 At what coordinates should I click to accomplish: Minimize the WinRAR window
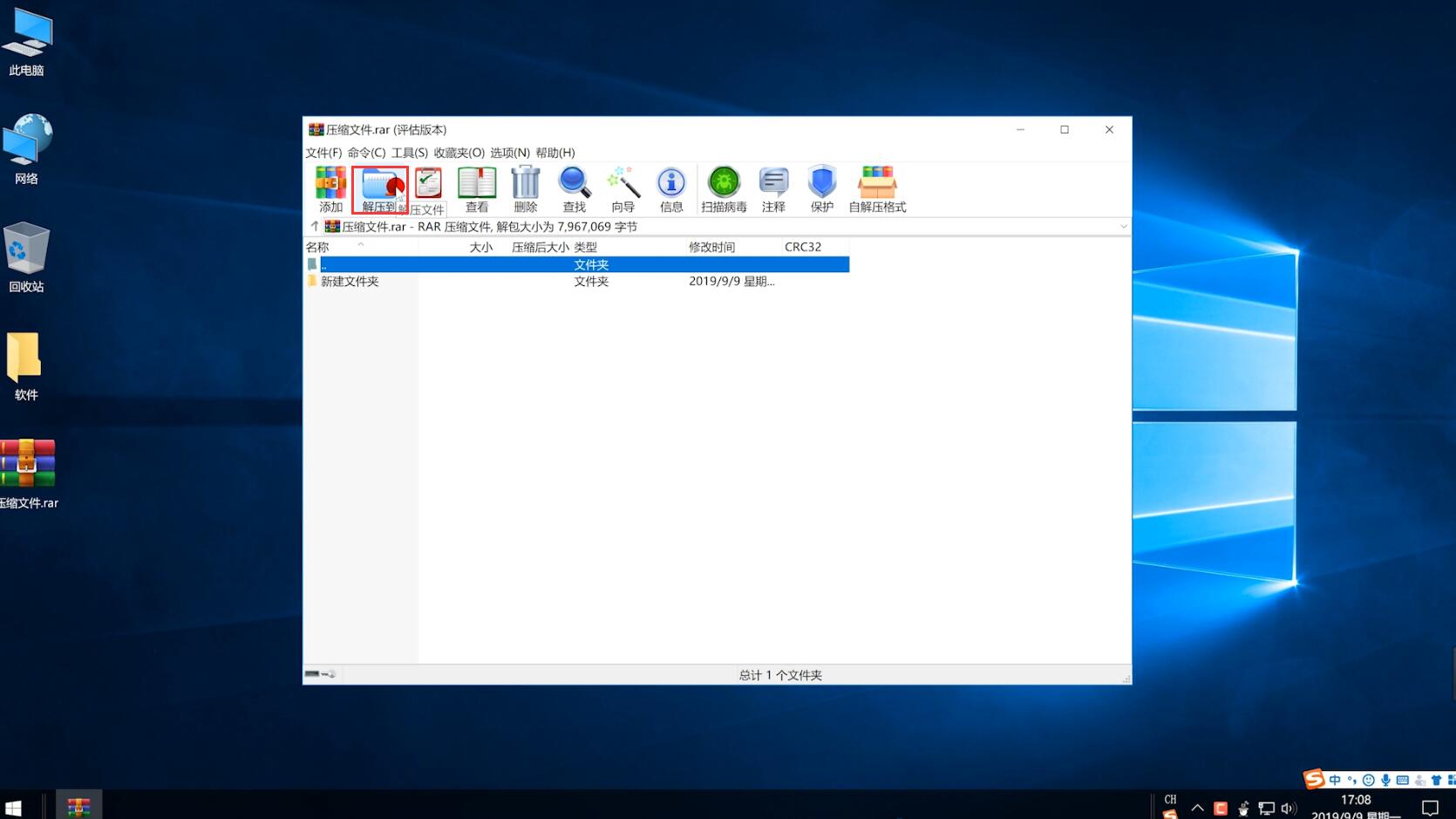(x=1020, y=129)
